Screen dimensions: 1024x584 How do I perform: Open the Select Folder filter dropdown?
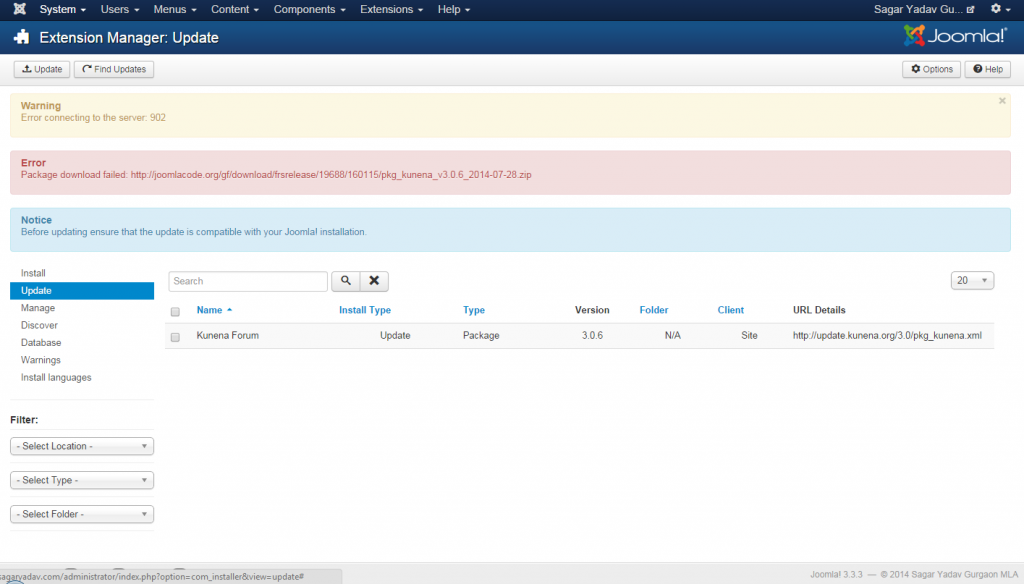(82, 514)
